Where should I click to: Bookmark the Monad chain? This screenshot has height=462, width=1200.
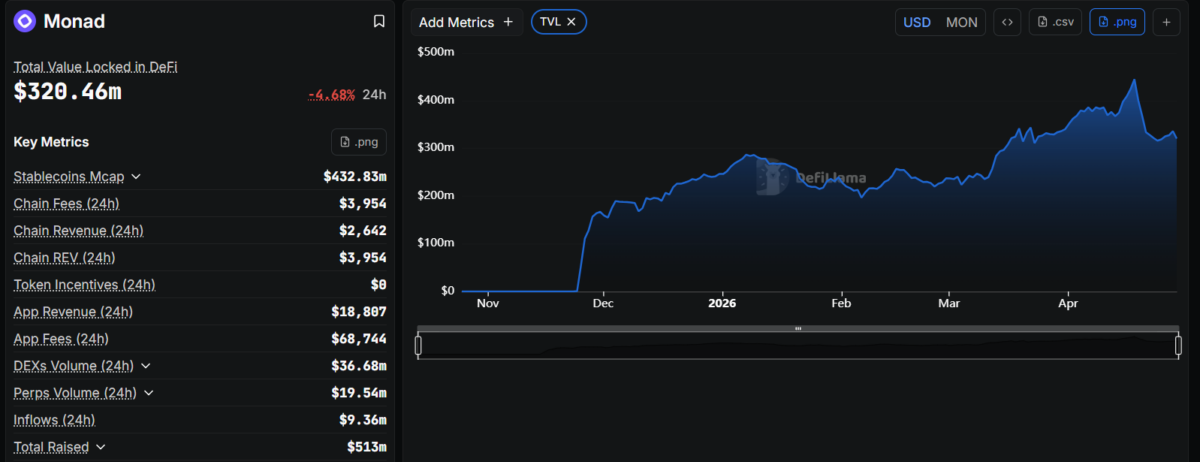[379, 21]
